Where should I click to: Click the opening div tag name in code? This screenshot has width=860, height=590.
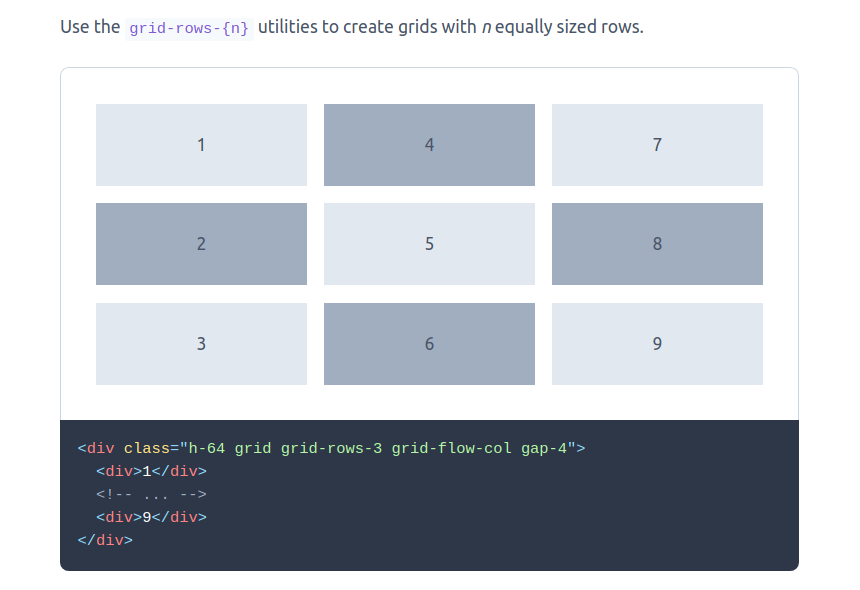click(x=100, y=448)
